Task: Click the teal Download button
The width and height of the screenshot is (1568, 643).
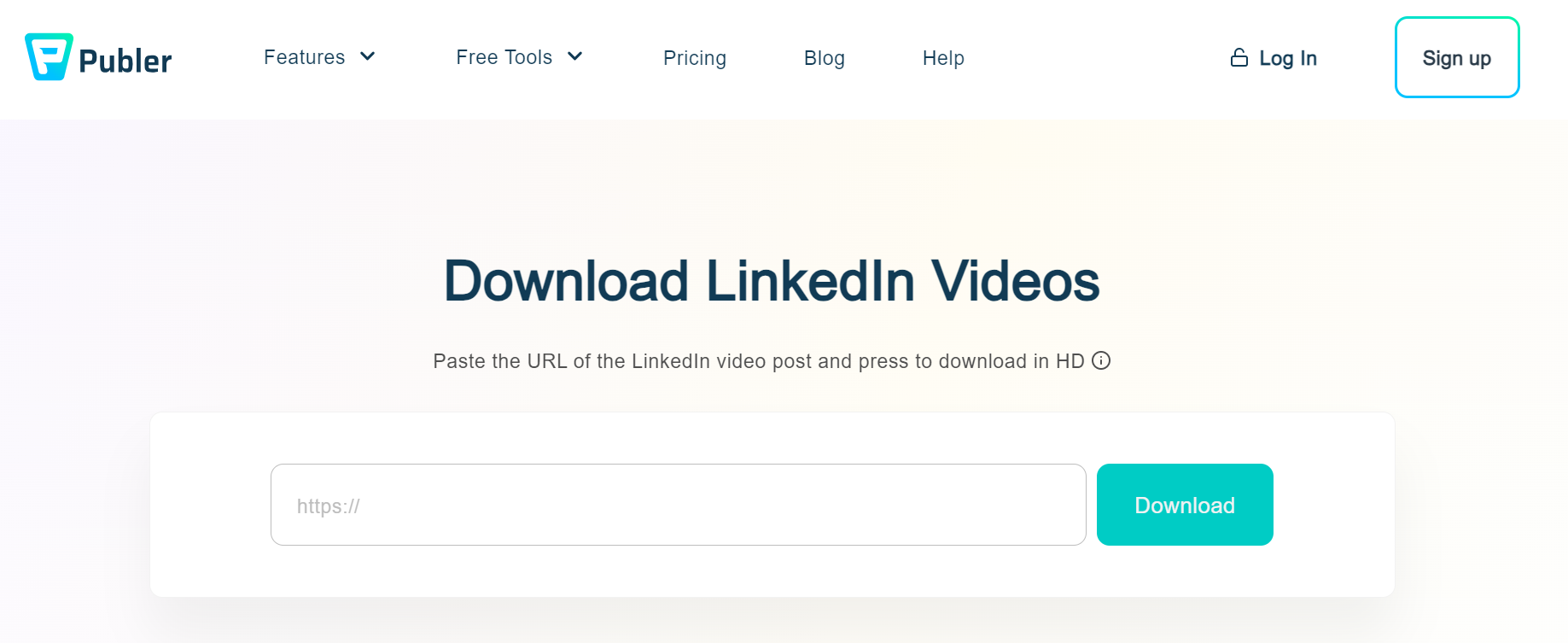Action: click(1185, 505)
